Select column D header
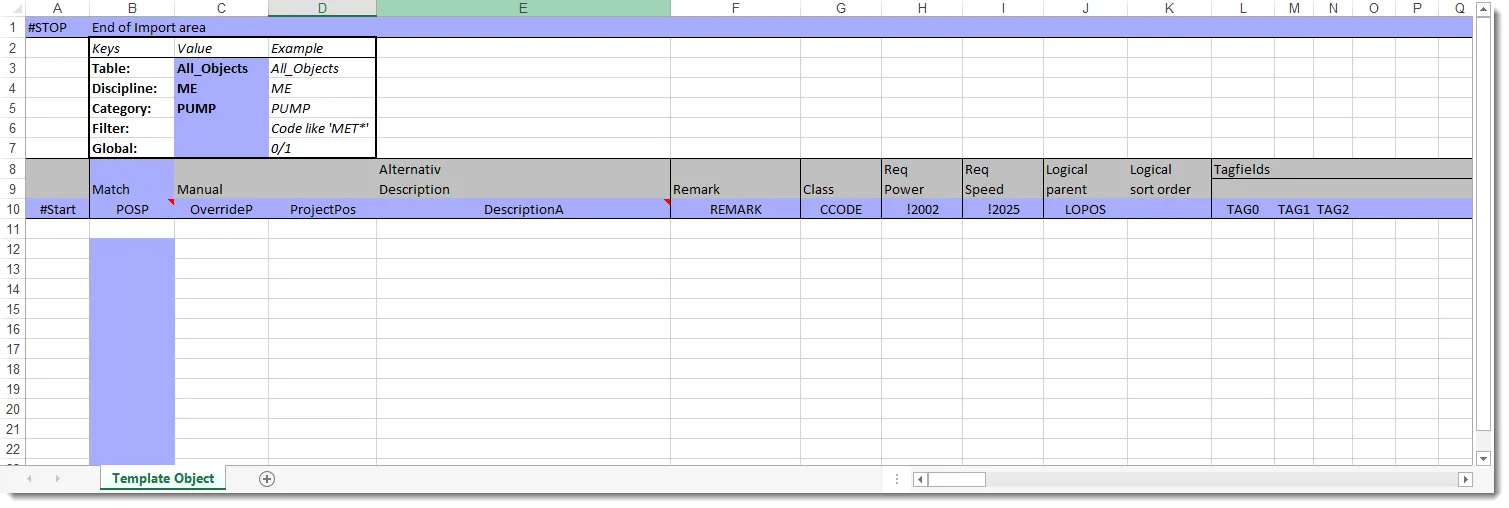The height and width of the screenshot is (508, 1509). [x=322, y=8]
